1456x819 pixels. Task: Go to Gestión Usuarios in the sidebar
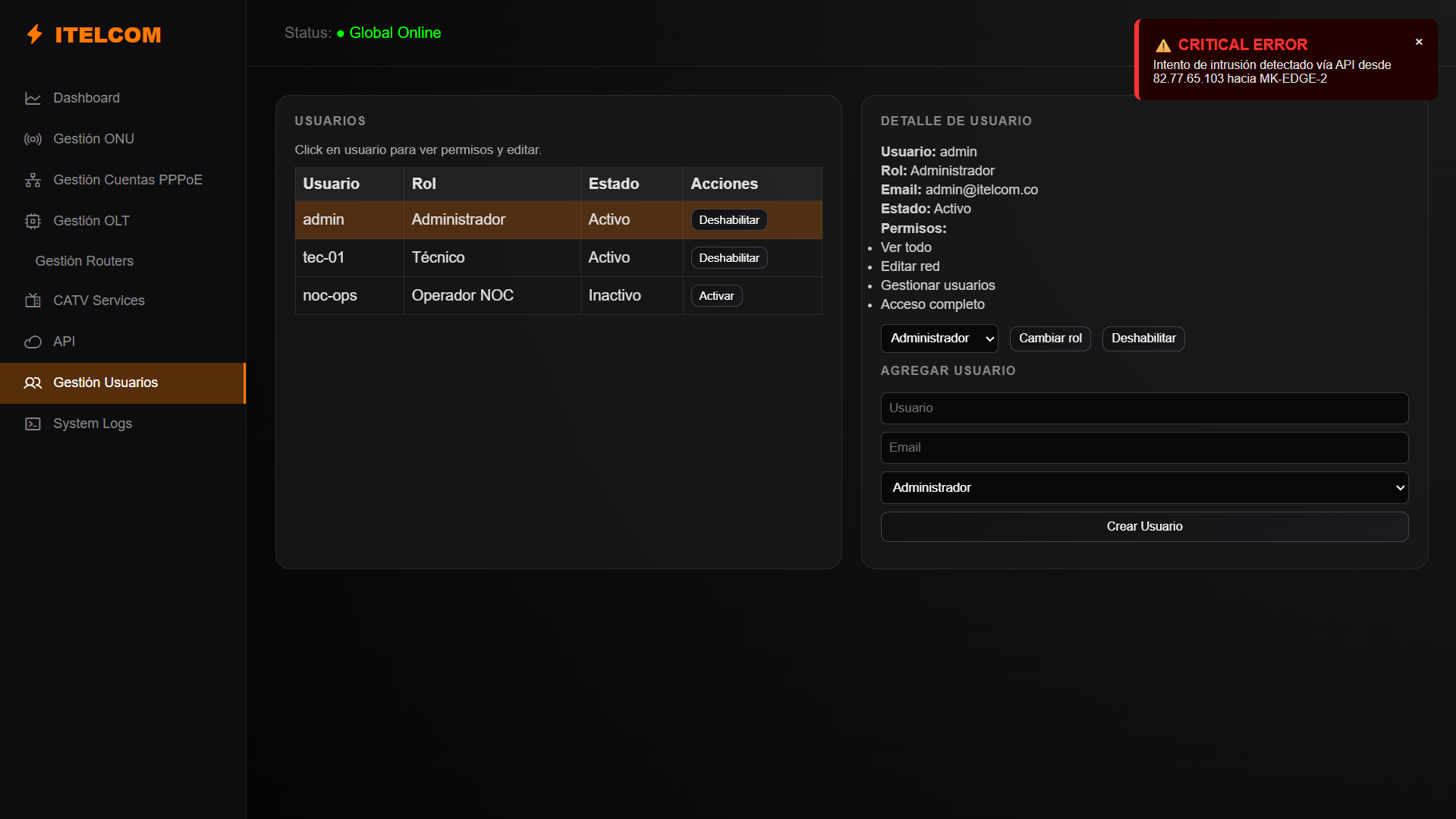point(123,383)
